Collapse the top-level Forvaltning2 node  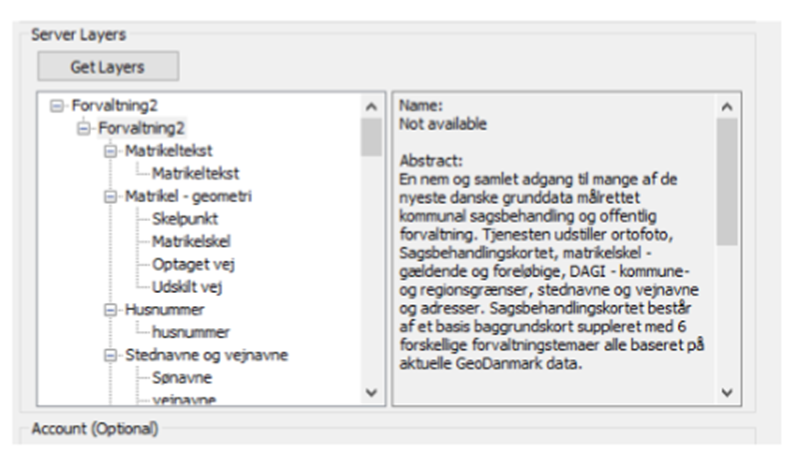tap(57, 106)
